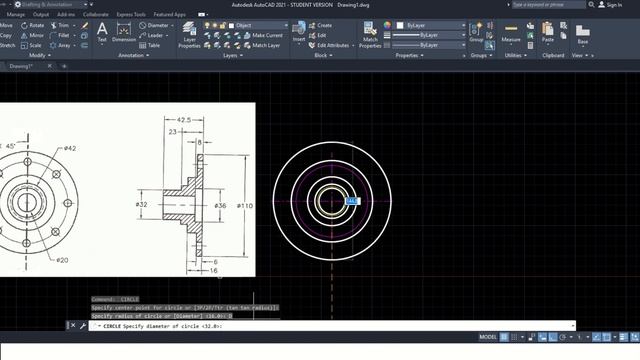The height and width of the screenshot is (360, 640).
Task: Open Layer Properties manager
Action: (189, 35)
